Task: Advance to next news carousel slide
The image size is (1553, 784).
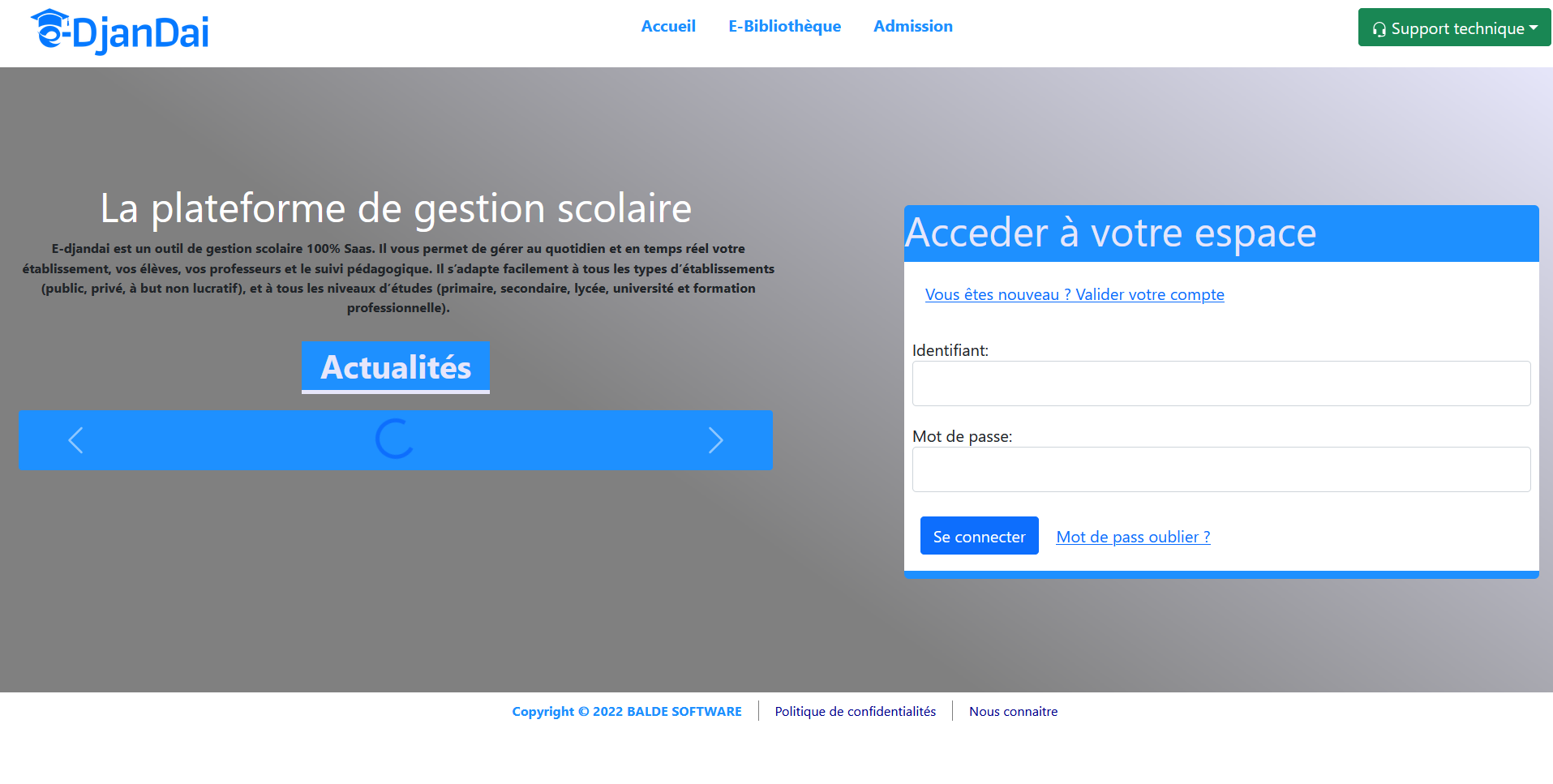Action: pos(715,440)
